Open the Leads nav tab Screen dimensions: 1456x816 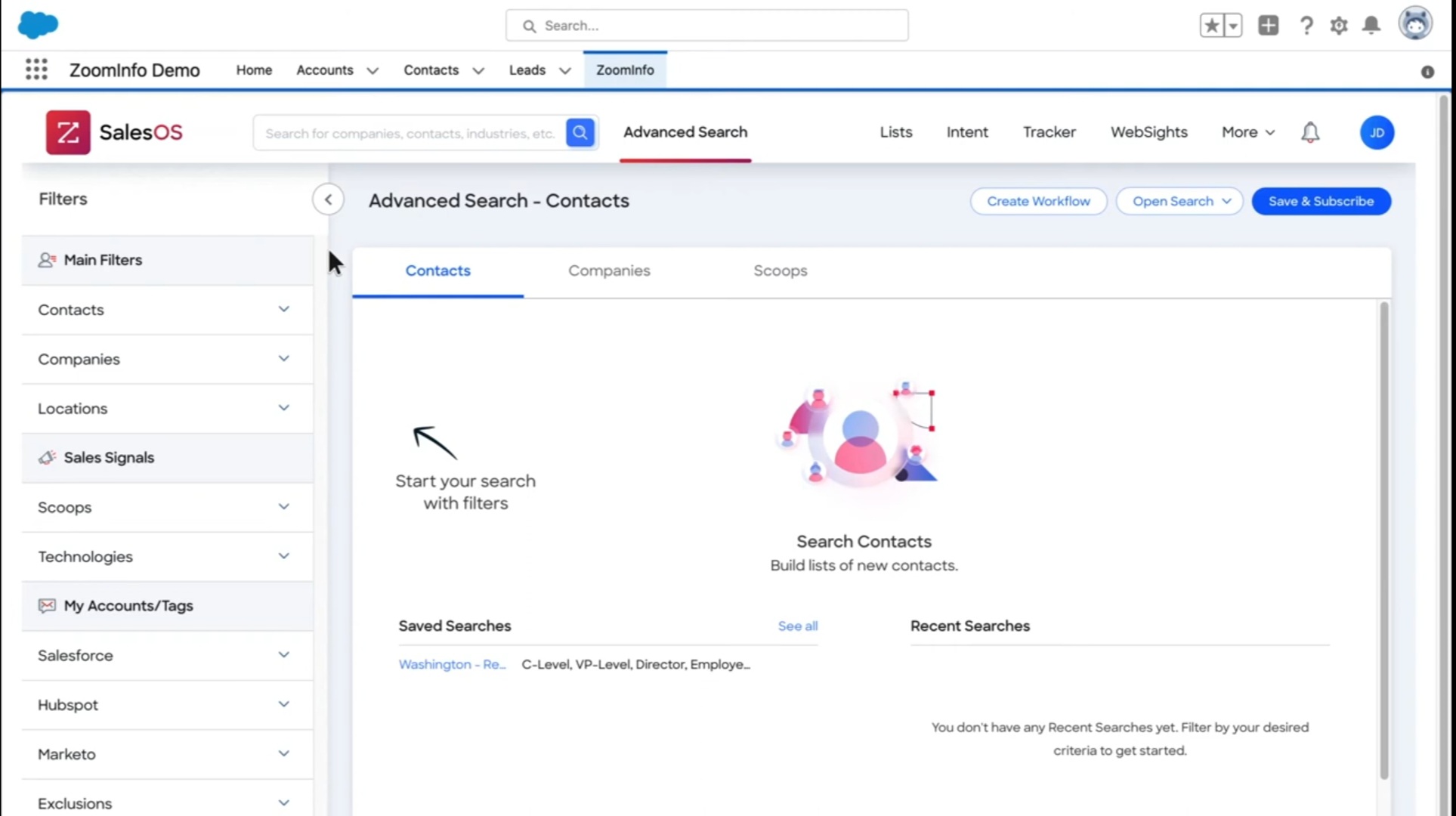[x=527, y=70]
